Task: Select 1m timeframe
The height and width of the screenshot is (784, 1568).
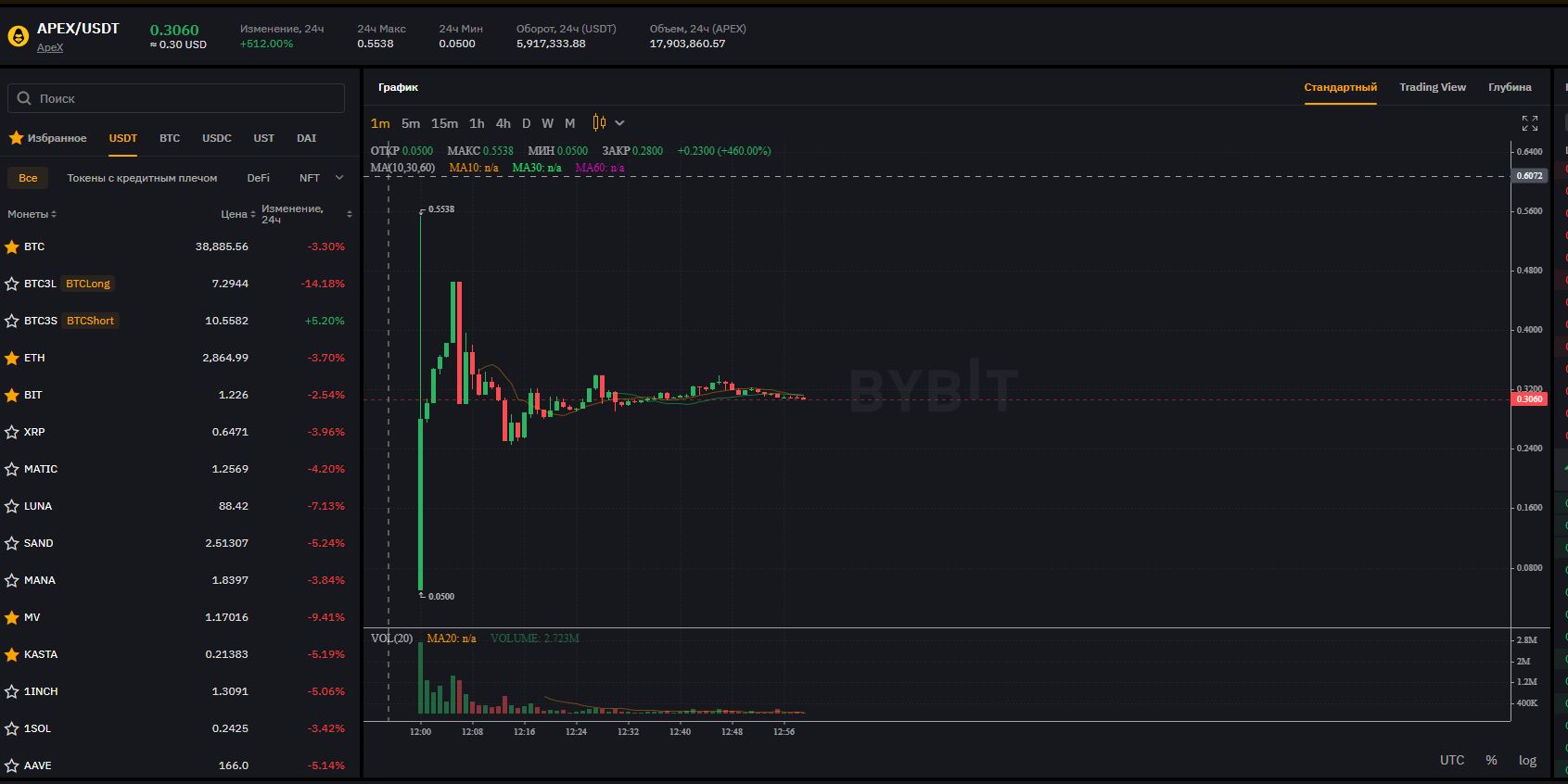Action: [x=380, y=123]
